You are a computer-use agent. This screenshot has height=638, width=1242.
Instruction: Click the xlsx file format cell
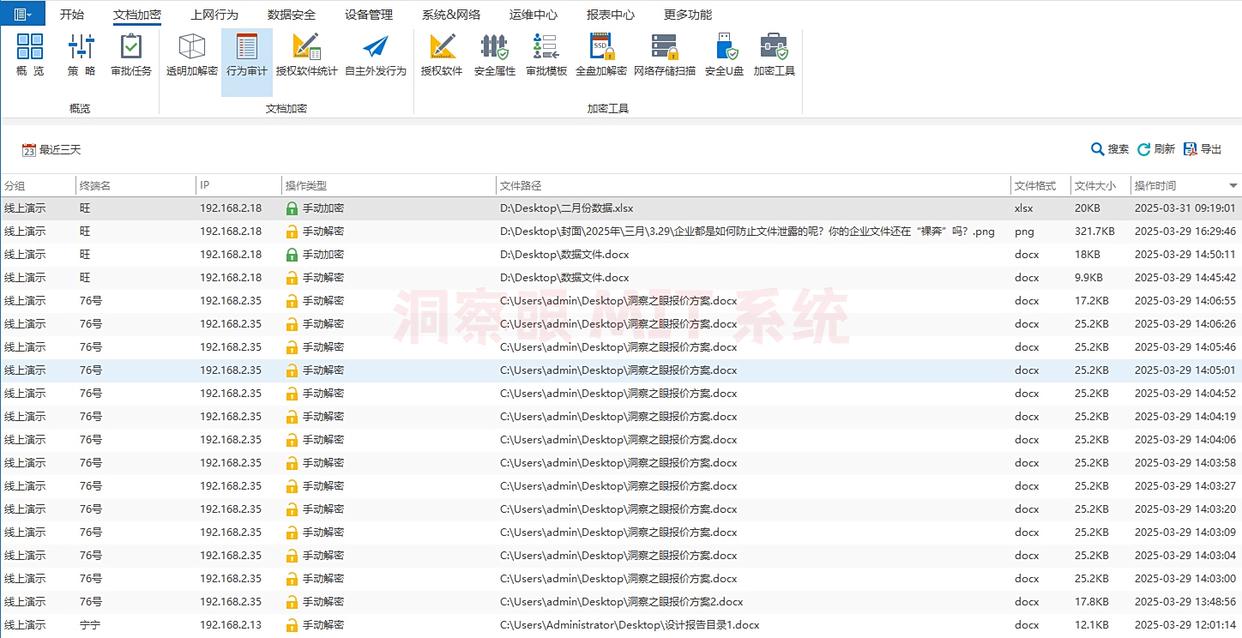click(x=1023, y=208)
